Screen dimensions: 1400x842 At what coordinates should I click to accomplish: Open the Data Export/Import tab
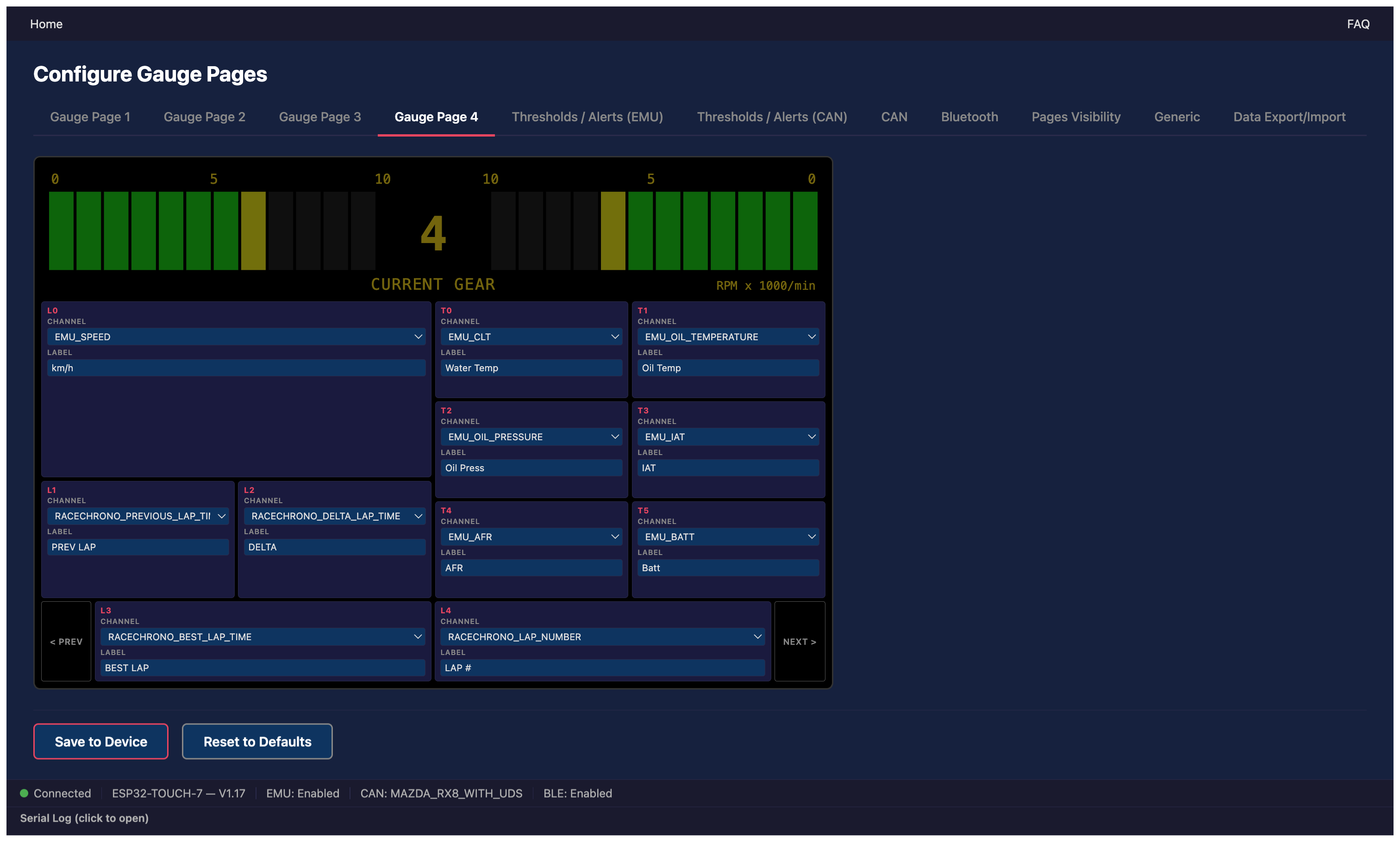[1289, 117]
